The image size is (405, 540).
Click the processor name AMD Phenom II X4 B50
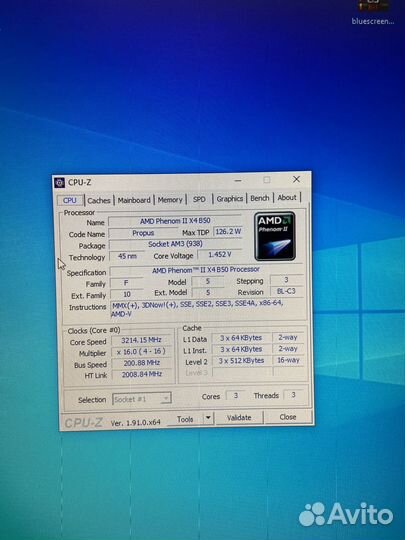click(175, 221)
